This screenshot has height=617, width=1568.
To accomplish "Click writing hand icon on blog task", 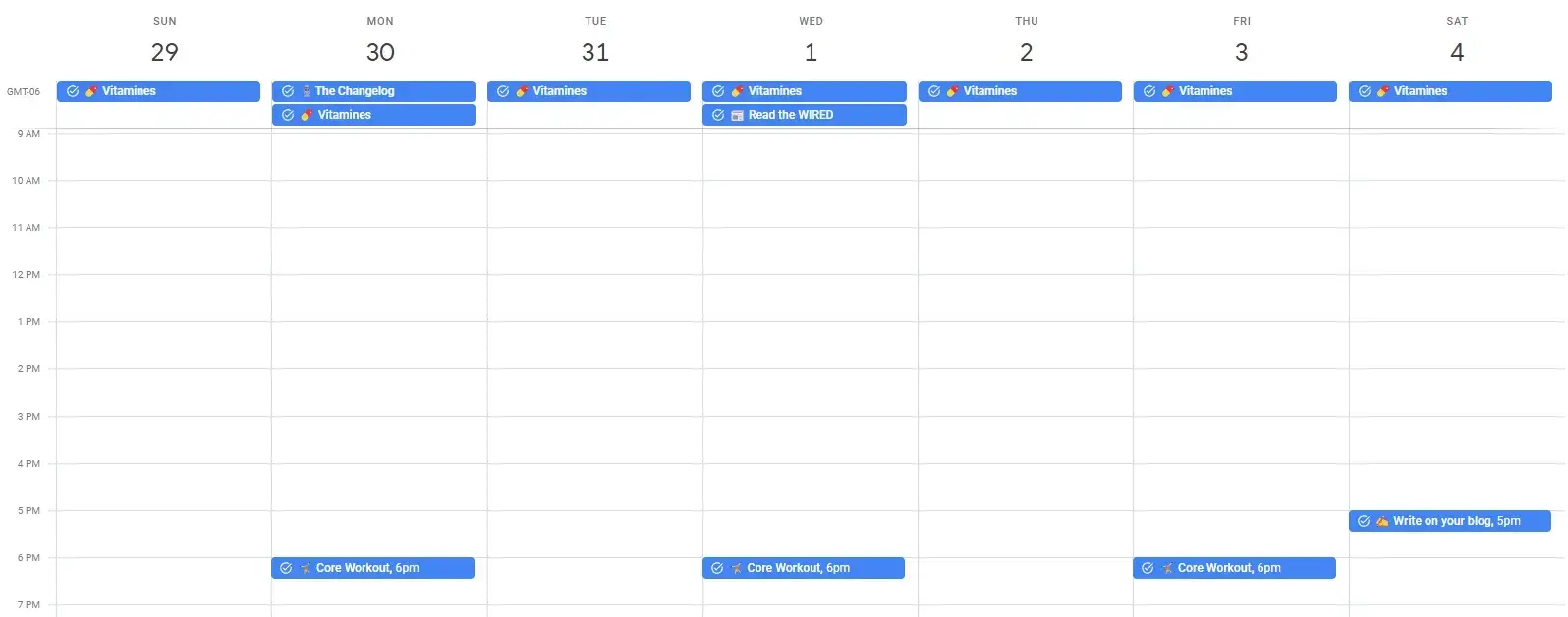I will click(1382, 521).
